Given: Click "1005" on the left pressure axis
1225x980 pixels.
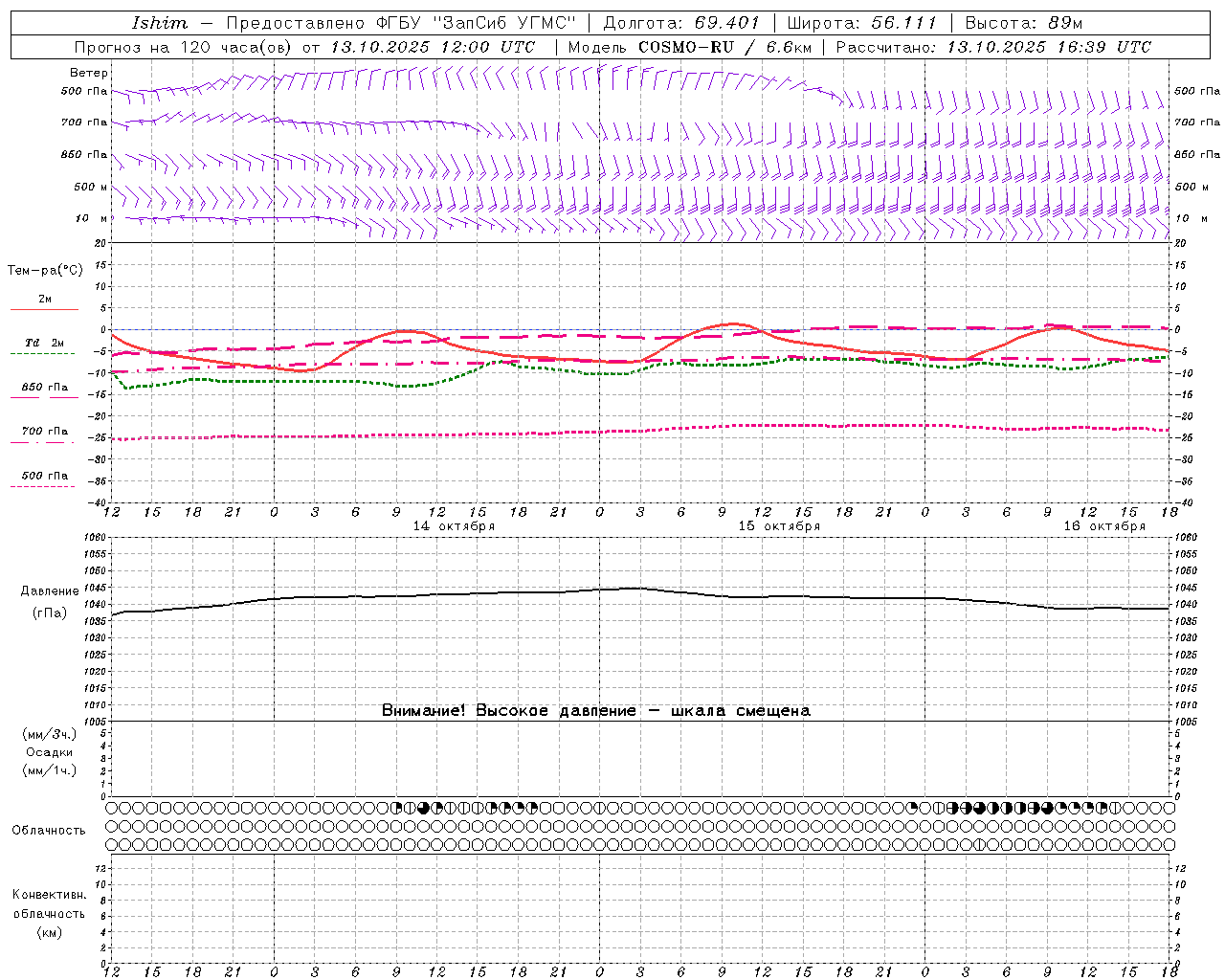Looking at the screenshot, I should click(x=97, y=722).
